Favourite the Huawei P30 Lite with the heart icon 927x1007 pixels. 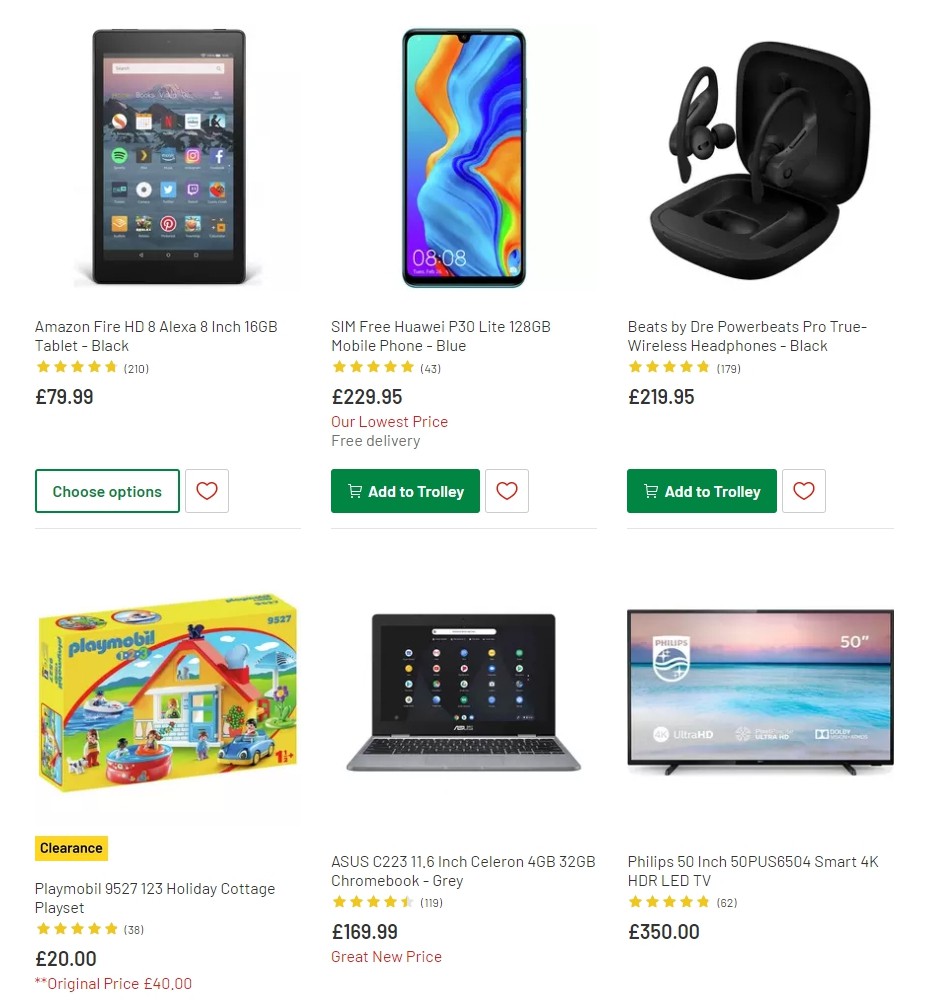tap(507, 491)
